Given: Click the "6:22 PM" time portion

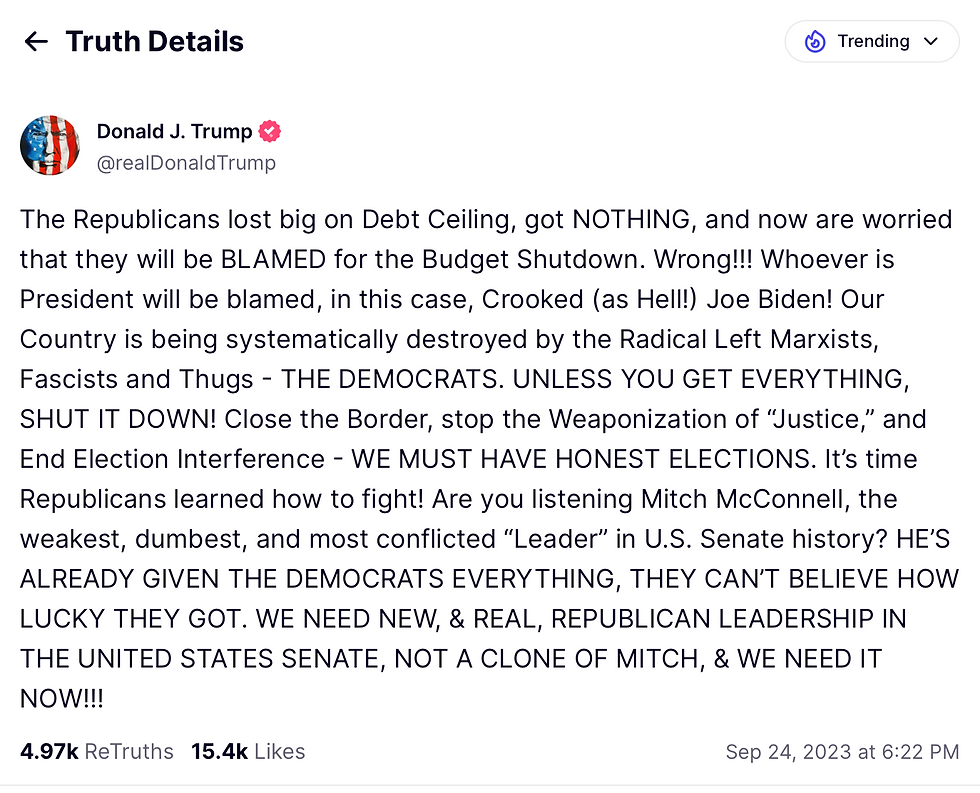Looking at the screenshot, I should point(920,752).
